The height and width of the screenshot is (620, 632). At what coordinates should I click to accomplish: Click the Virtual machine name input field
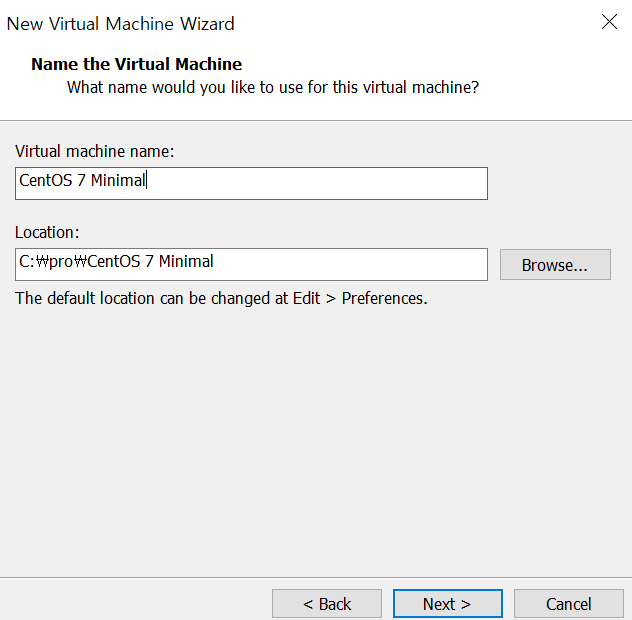(251, 183)
